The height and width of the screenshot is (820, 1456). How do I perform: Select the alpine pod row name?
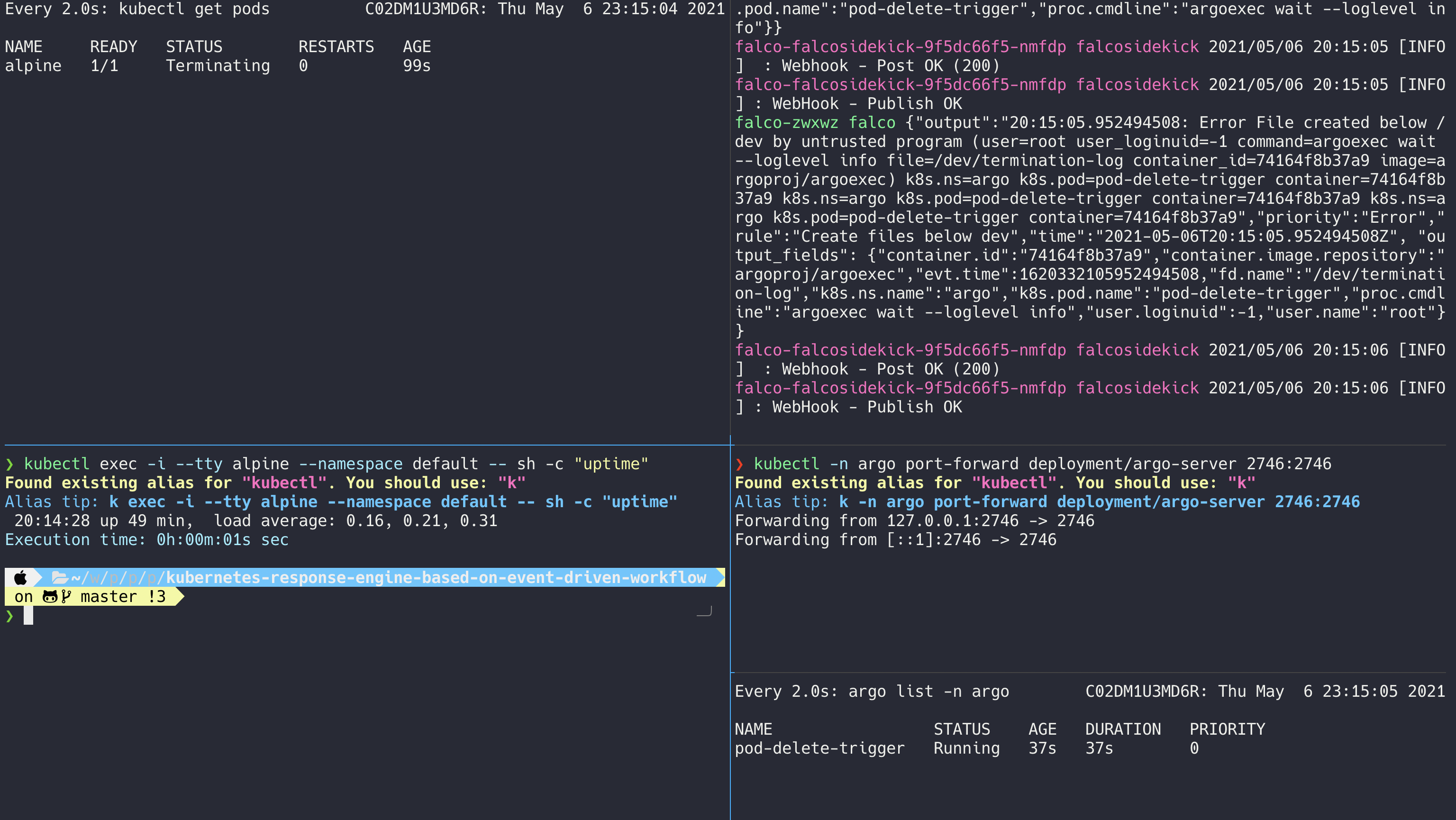(33, 66)
